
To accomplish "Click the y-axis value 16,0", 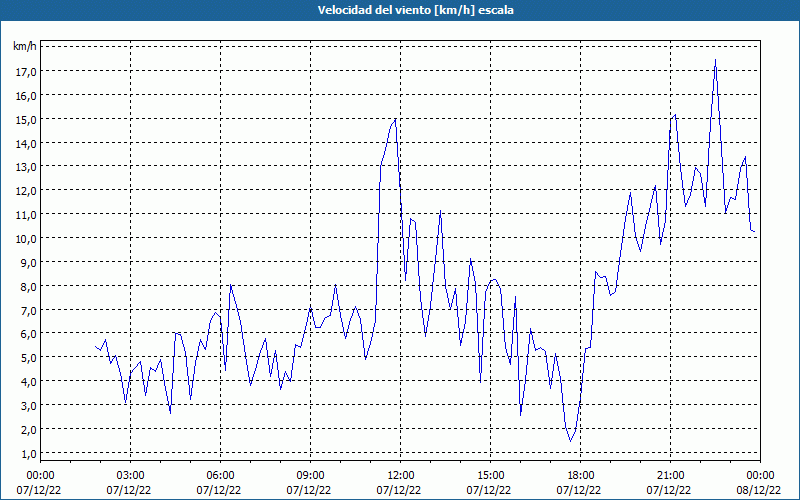I will tap(27, 96).
